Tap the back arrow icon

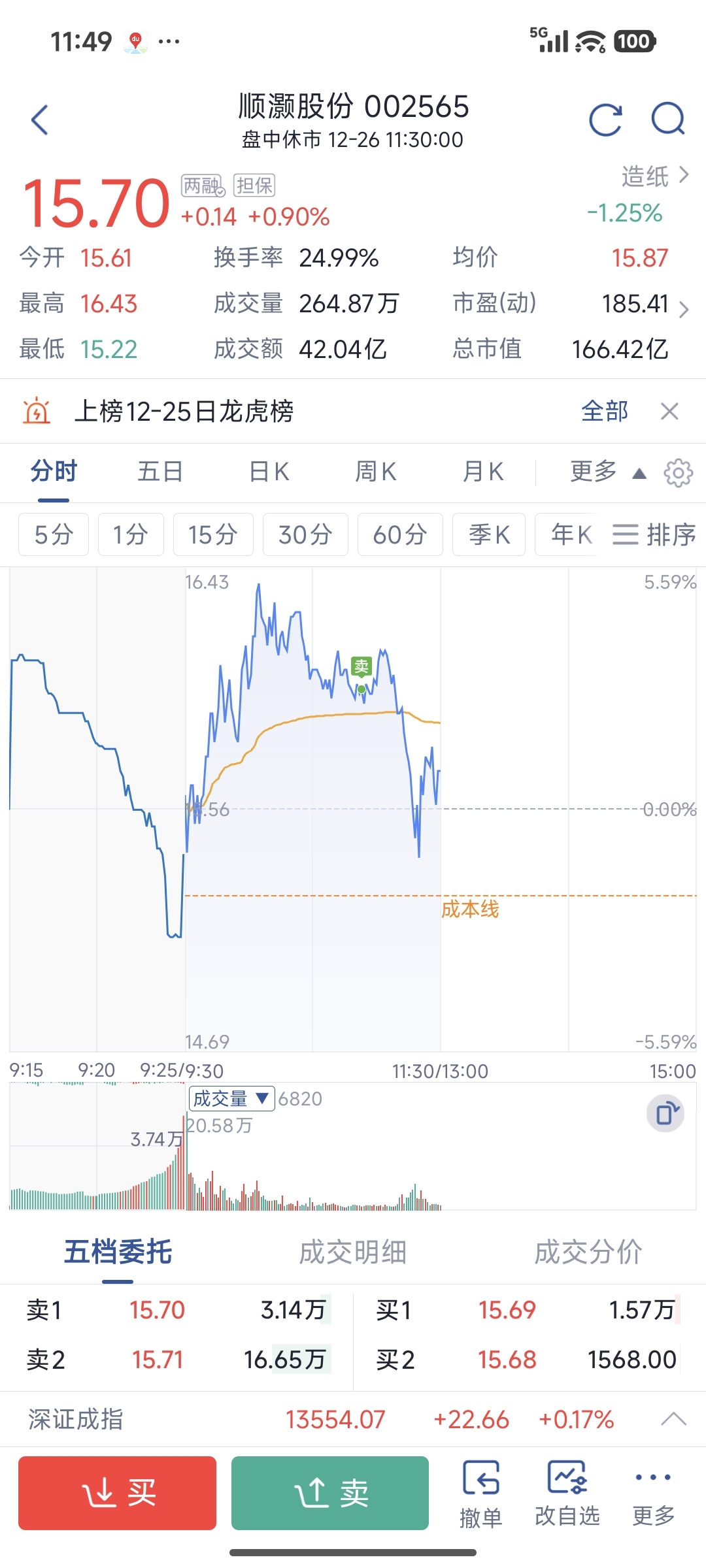pos(40,120)
